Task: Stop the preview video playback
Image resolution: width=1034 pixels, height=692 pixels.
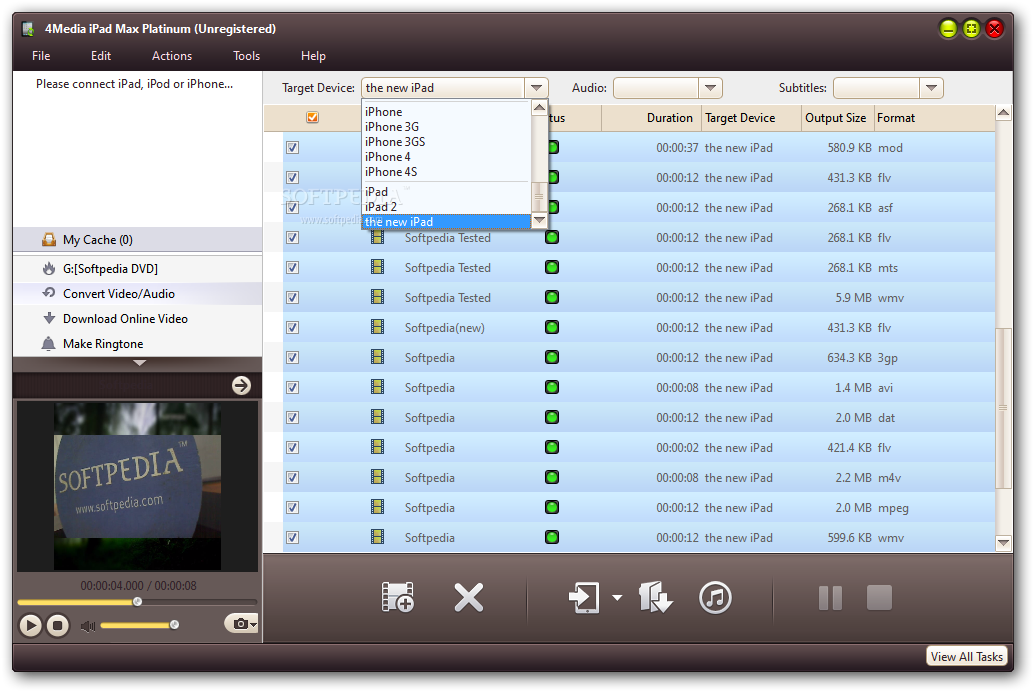Action: 58,625
